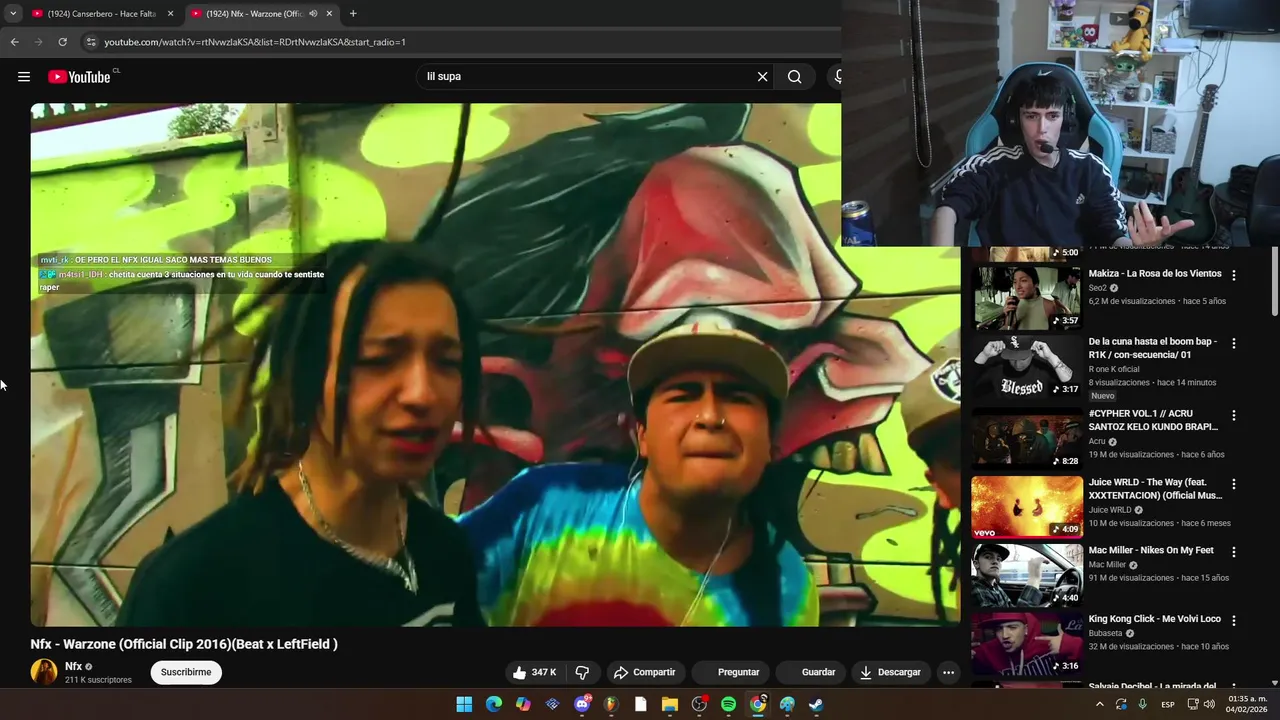
Task: Click the browser address bar URL
Action: pos(255,42)
